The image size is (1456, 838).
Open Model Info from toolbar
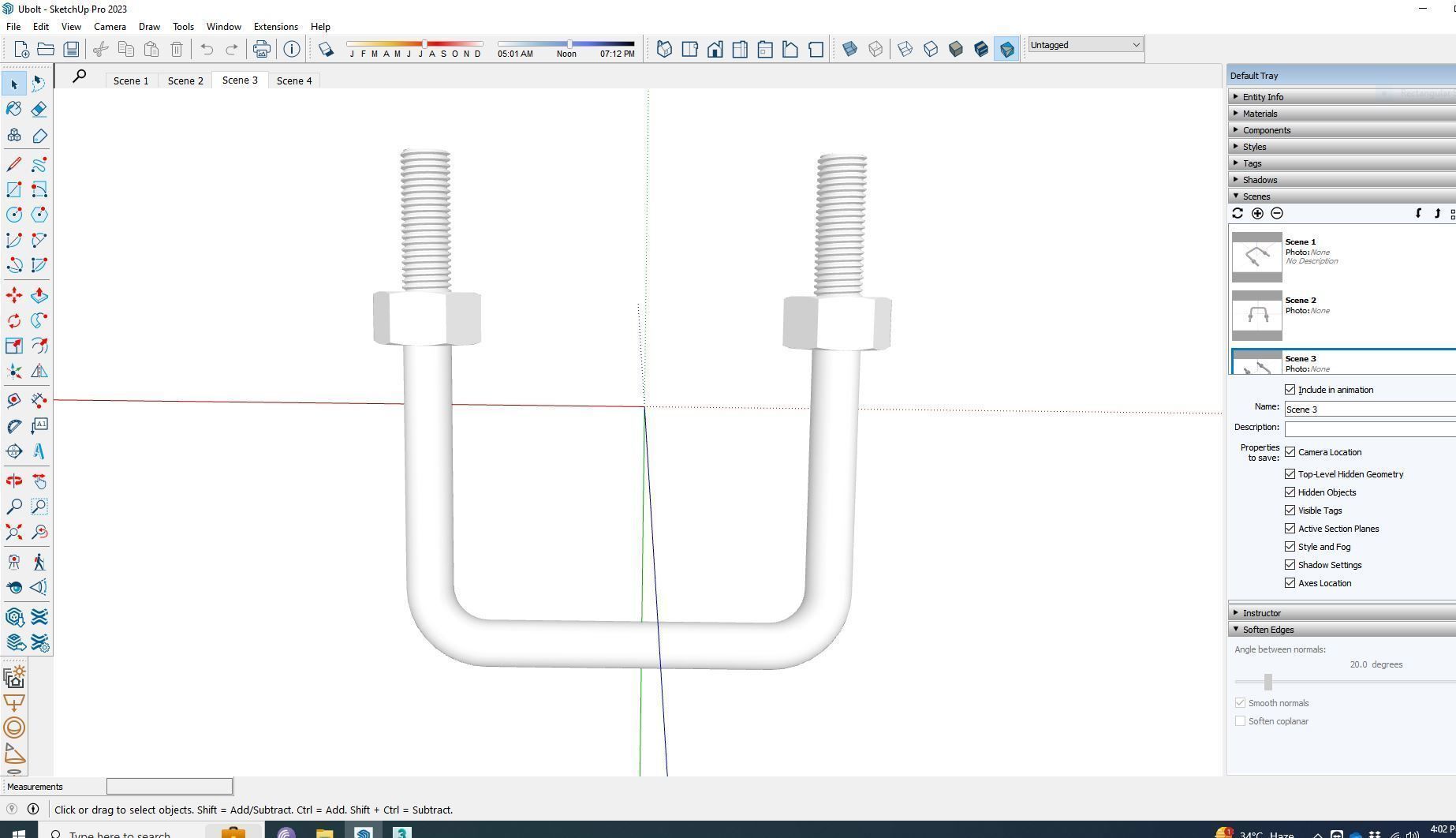[x=292, y=50]
